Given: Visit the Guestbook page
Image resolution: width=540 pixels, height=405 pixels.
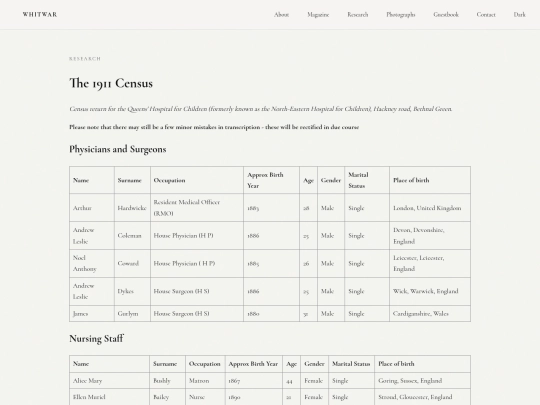Looking at the screenshot, I should pyautogui.click(x=446, y=14).
